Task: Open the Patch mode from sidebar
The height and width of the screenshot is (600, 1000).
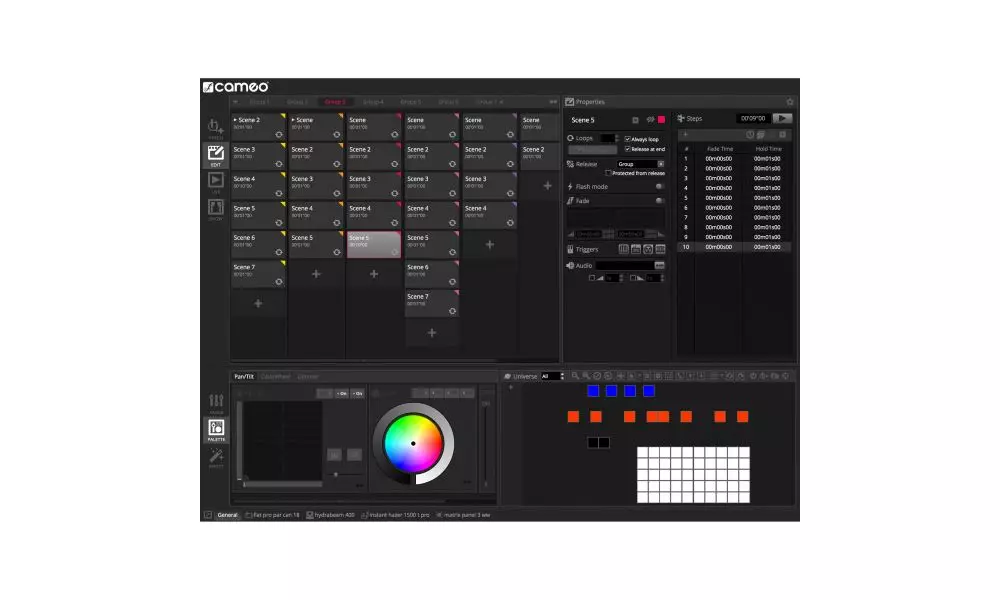Action: coord(216,128)
